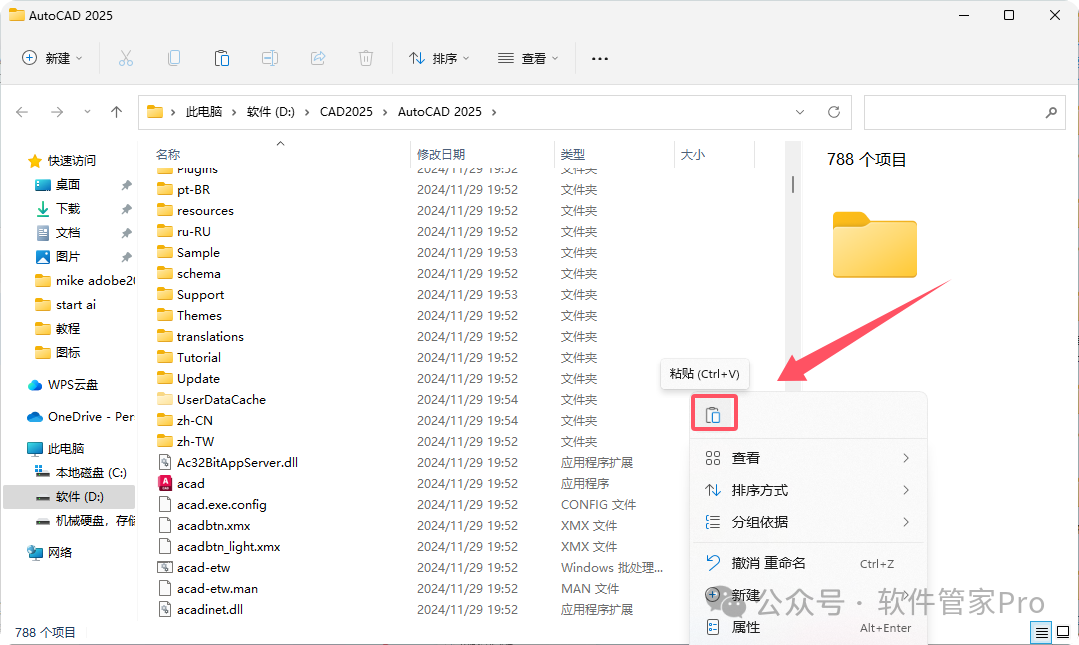The width and height of the screenshot is (1079, 645).
Task: Open 文档 in quick access
Action: (x=67, y=233)
